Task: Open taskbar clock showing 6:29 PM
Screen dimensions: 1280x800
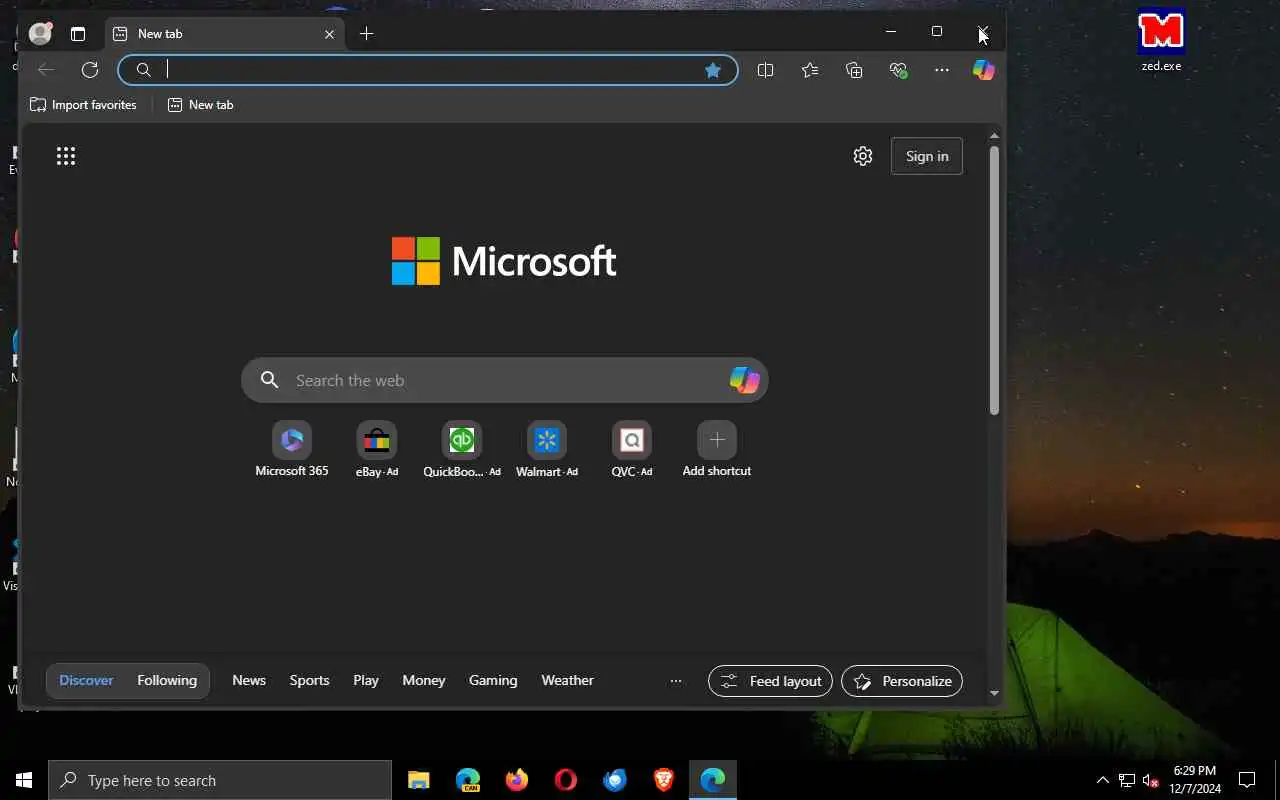Action: coord(1195,780)
